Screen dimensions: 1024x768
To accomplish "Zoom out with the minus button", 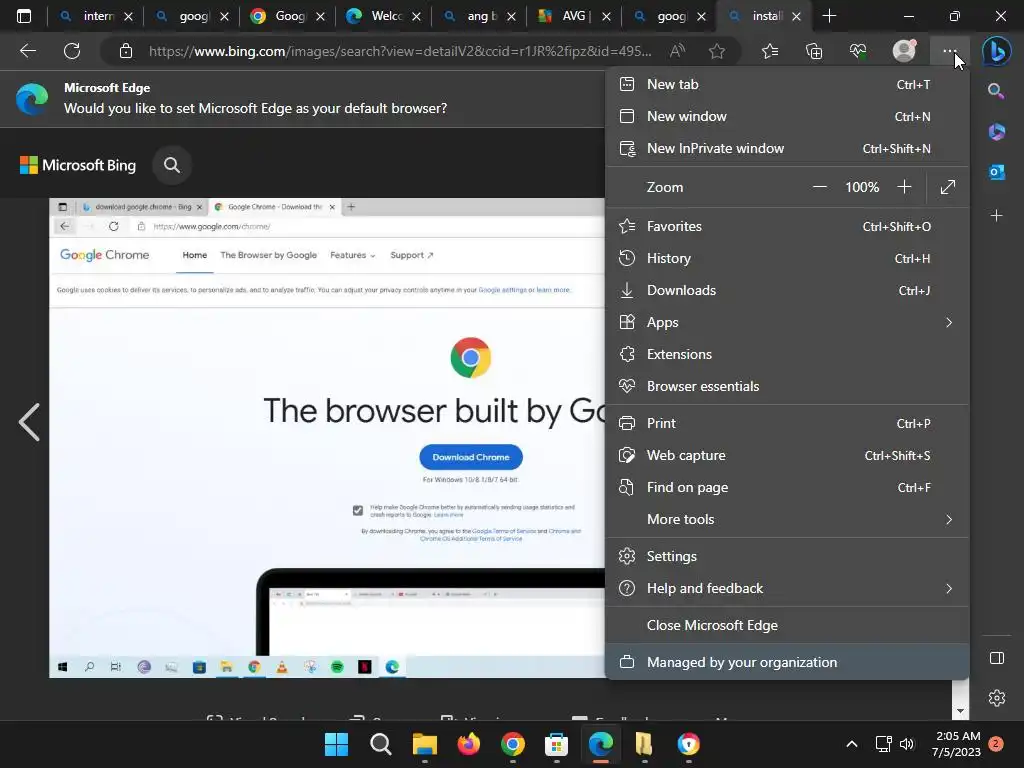I will (x=820, y=187).
